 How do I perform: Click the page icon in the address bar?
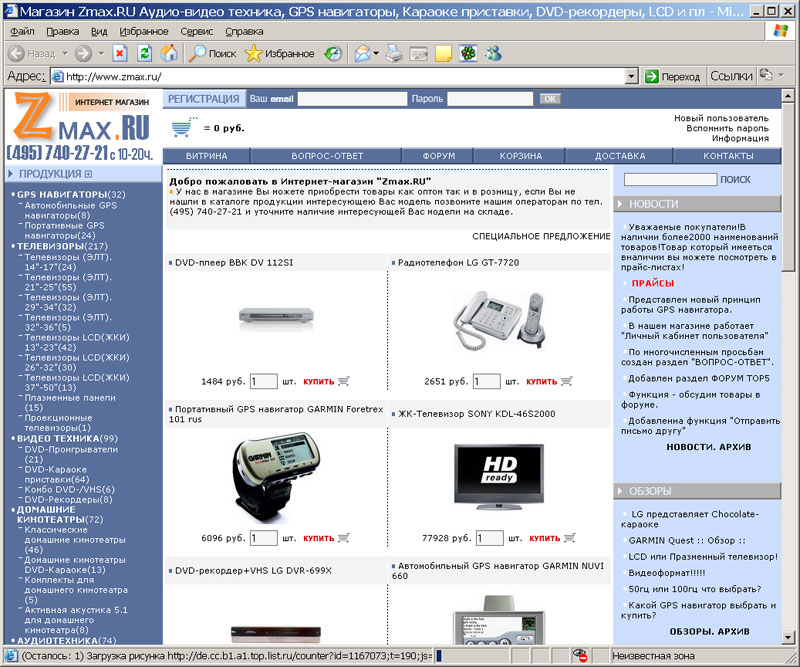[58, 77]
